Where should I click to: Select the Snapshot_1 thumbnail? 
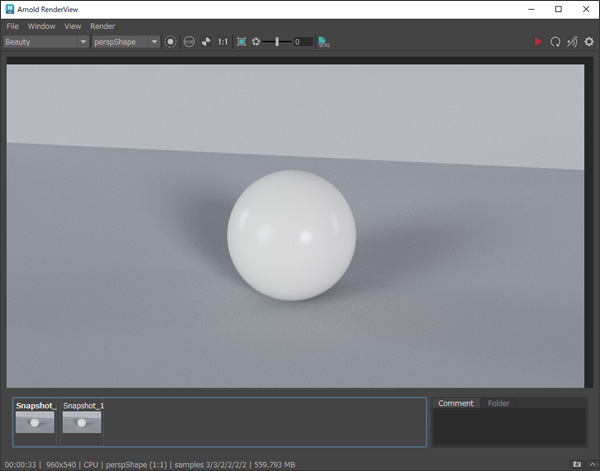coord(82,422)
